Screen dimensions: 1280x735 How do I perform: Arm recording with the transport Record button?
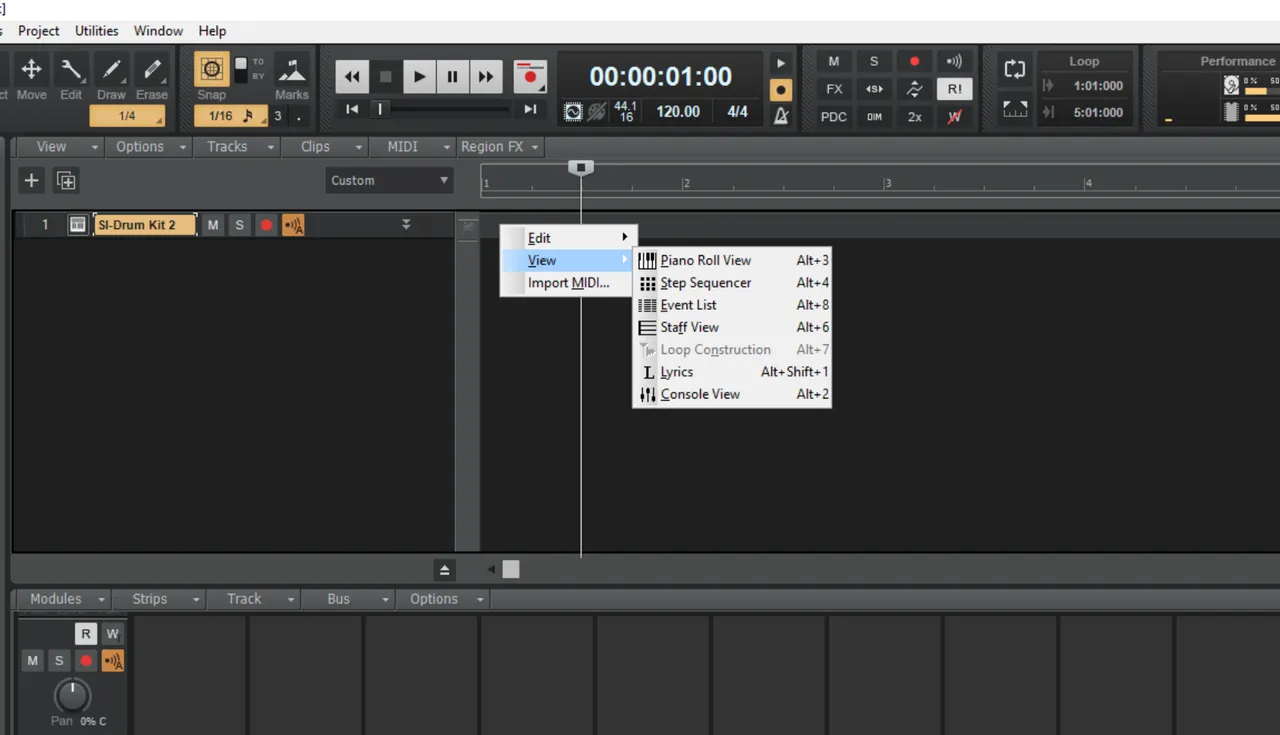[530, 76]
